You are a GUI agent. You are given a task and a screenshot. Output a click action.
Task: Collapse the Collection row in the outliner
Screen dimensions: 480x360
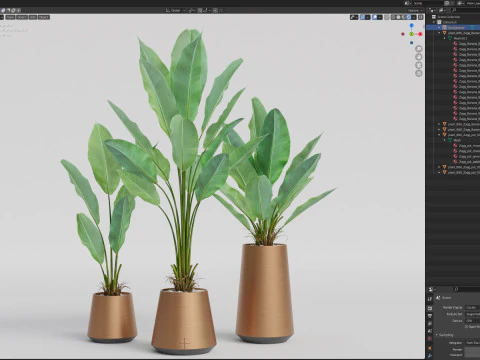point(434,22)
